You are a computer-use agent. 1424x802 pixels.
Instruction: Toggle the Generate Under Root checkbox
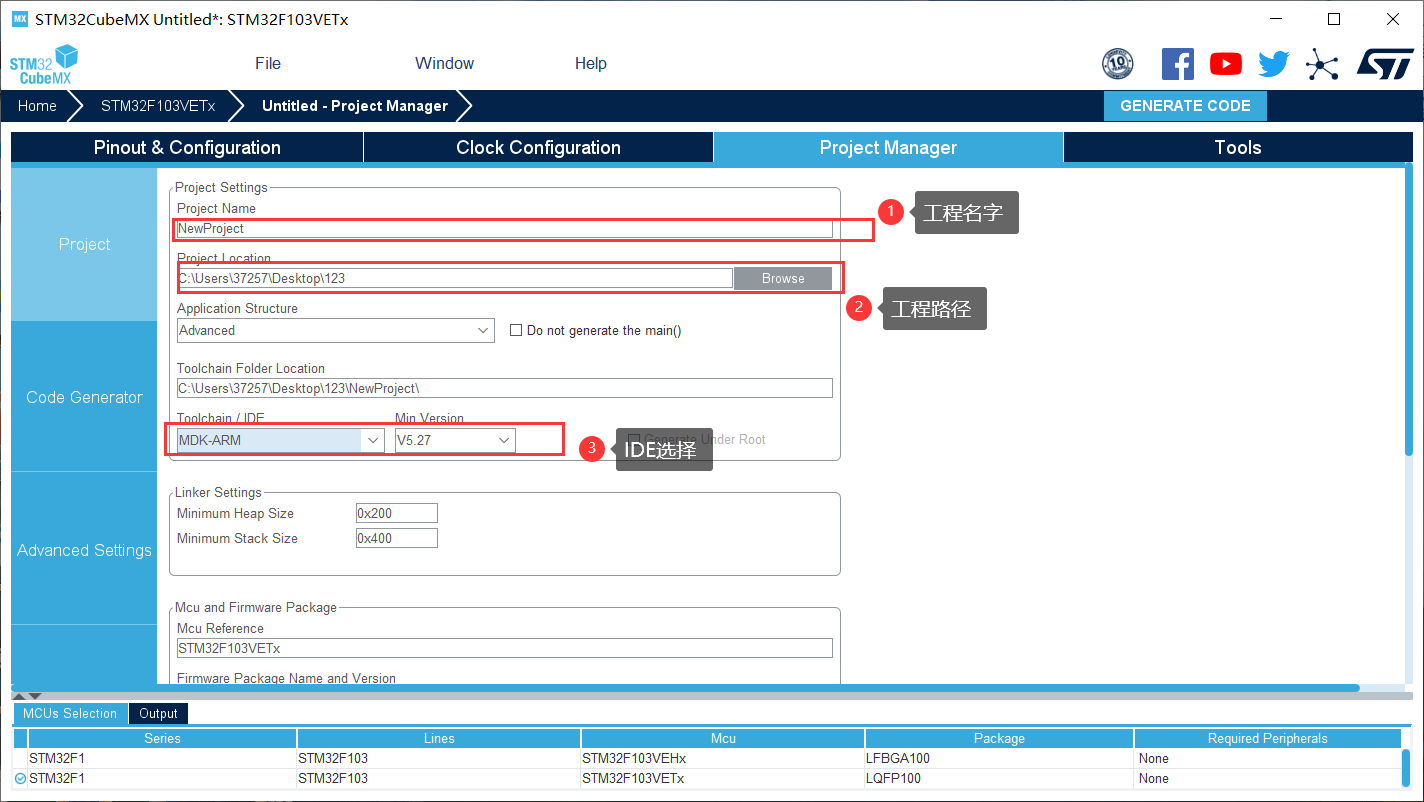coord(633,439)
